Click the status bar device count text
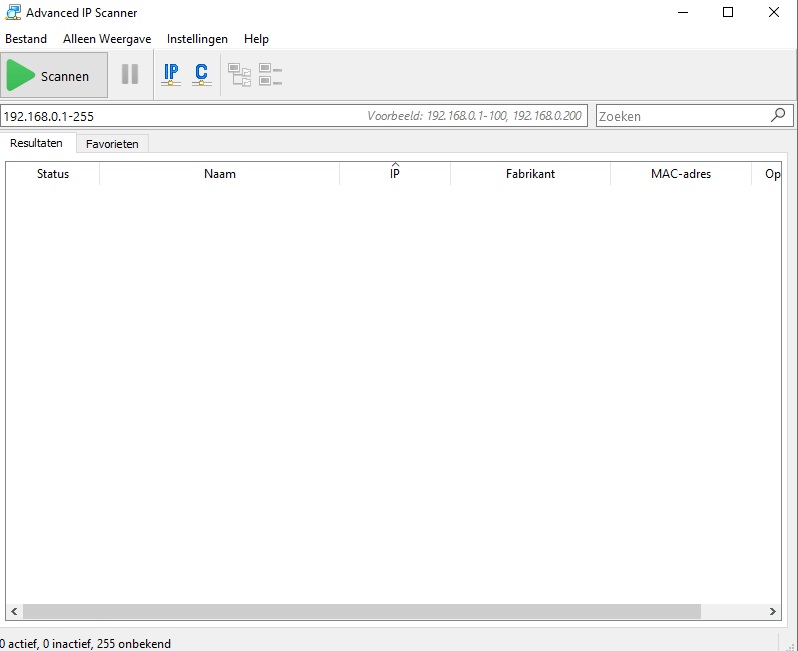Viewport: 798px width, 651px height. pos(86,644)
